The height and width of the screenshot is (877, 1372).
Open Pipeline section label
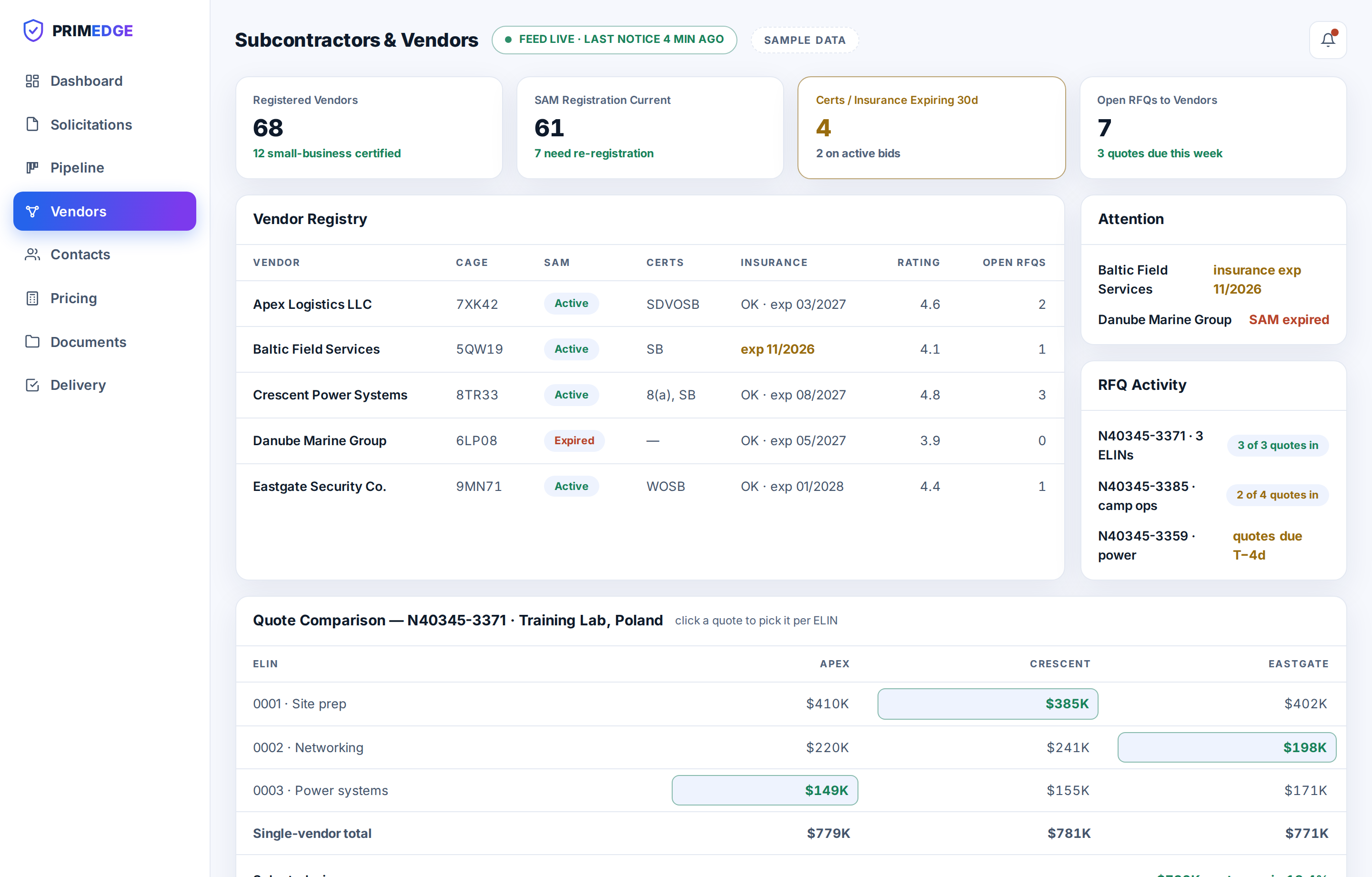78,168
